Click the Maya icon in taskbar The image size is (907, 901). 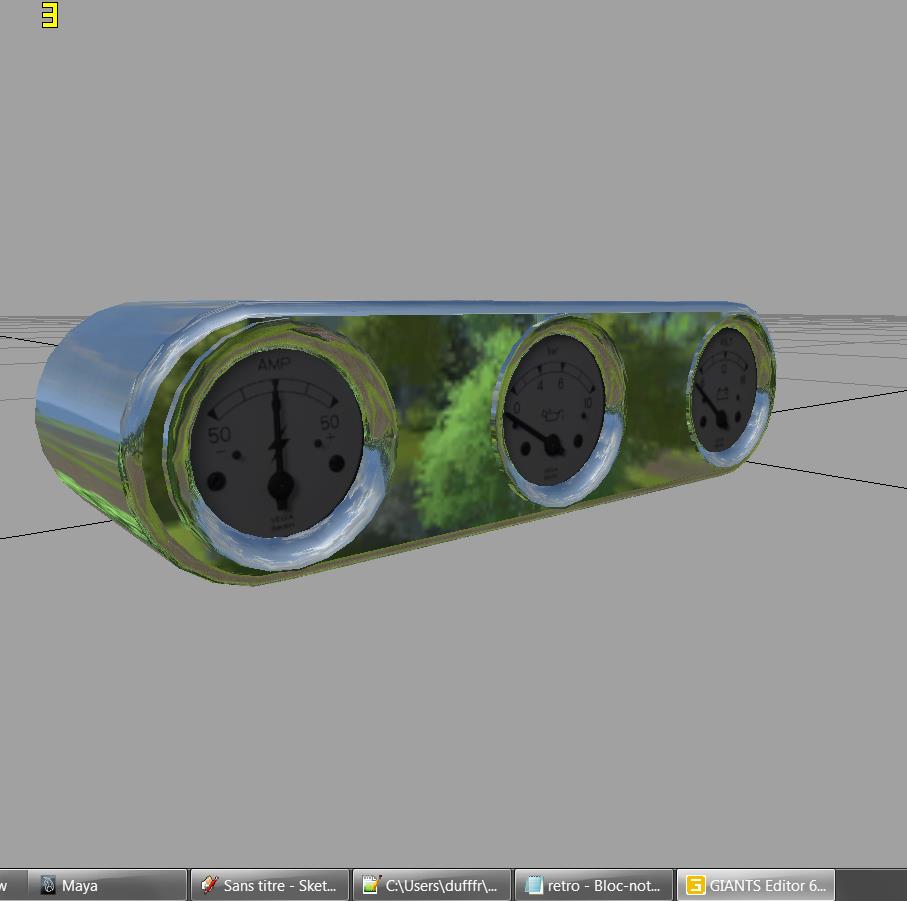[x=49, y=885]
